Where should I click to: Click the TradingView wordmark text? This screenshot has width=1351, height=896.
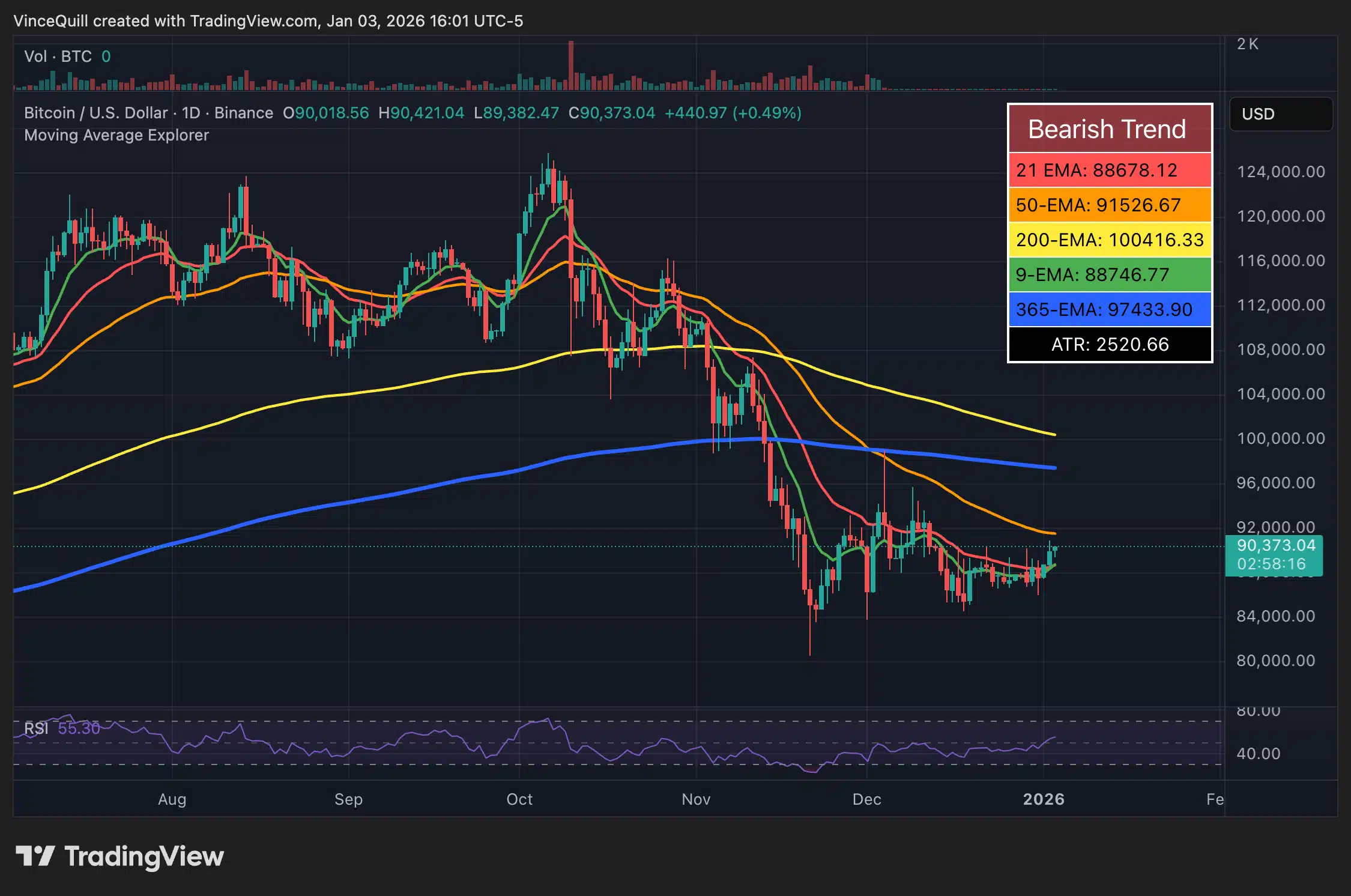point(144,856)
